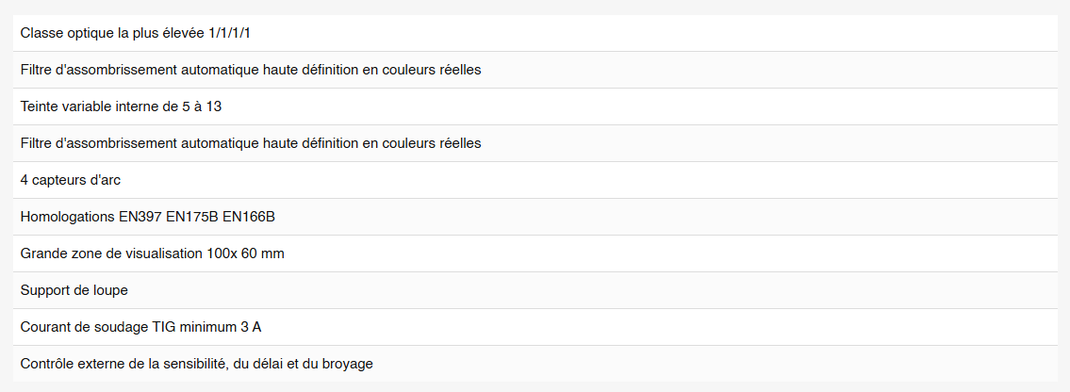Click the "100x 60 mm" dimension text
1070x392 pixels.
tap(245, 253)
